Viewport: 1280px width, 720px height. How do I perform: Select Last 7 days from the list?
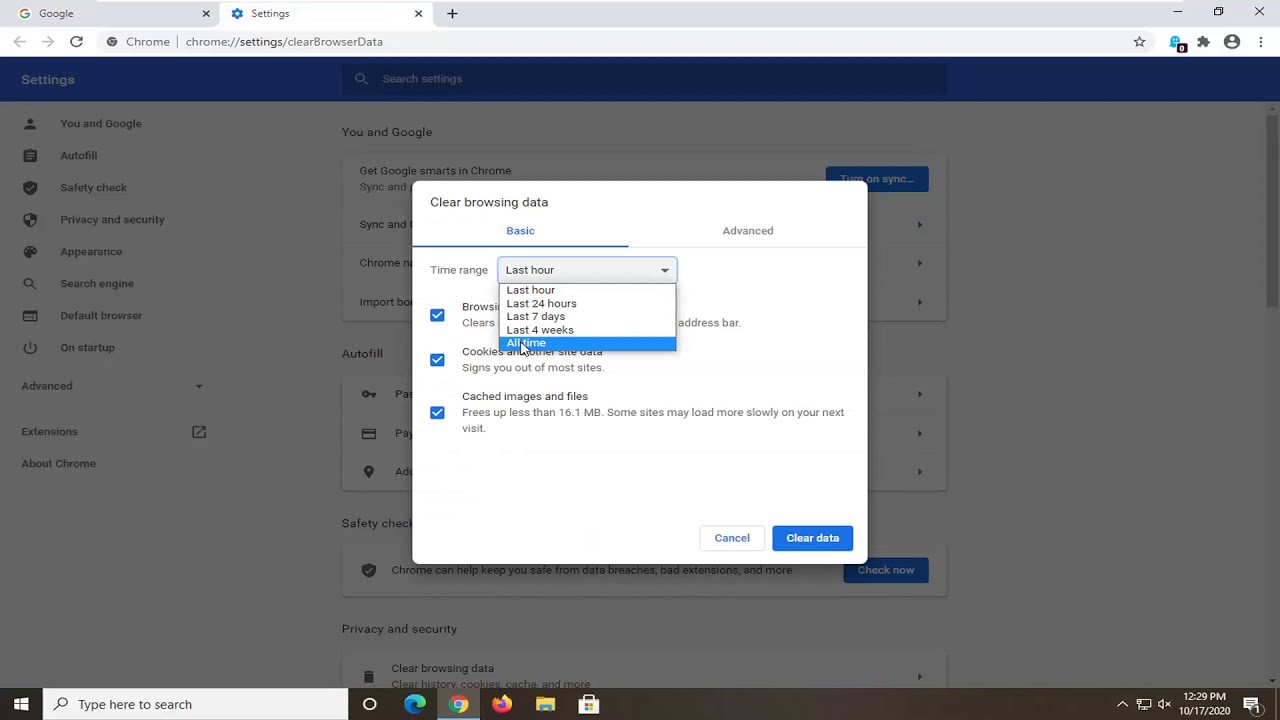[x=535, y=316]
